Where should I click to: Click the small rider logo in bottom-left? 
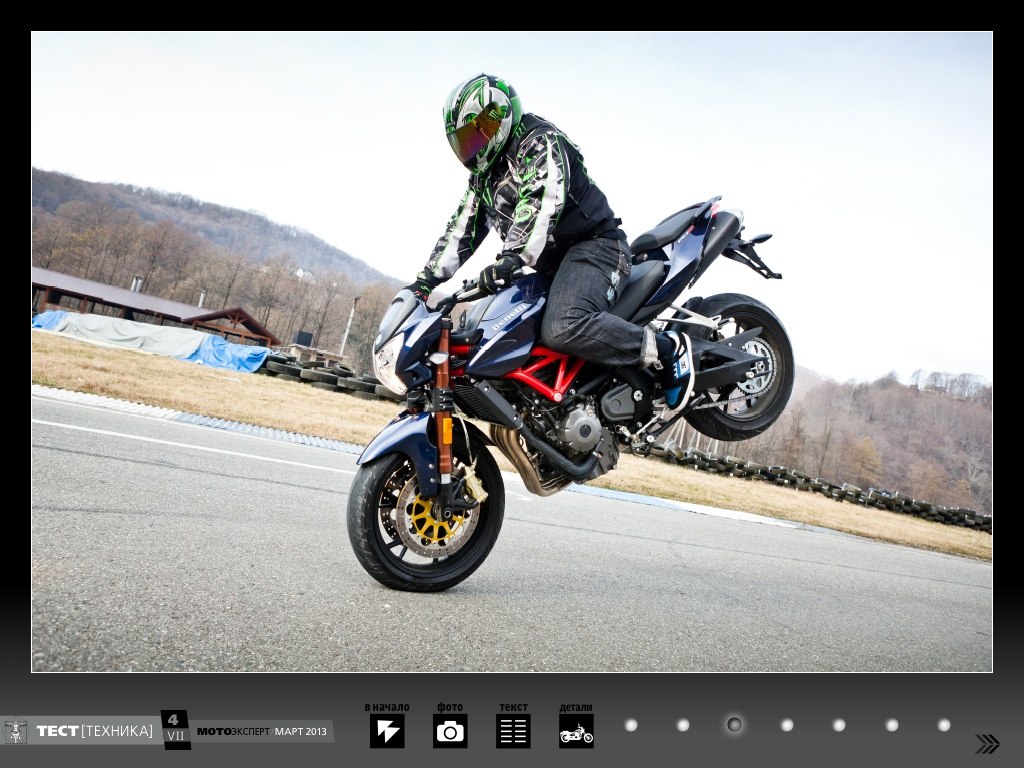tap(15, 731)
